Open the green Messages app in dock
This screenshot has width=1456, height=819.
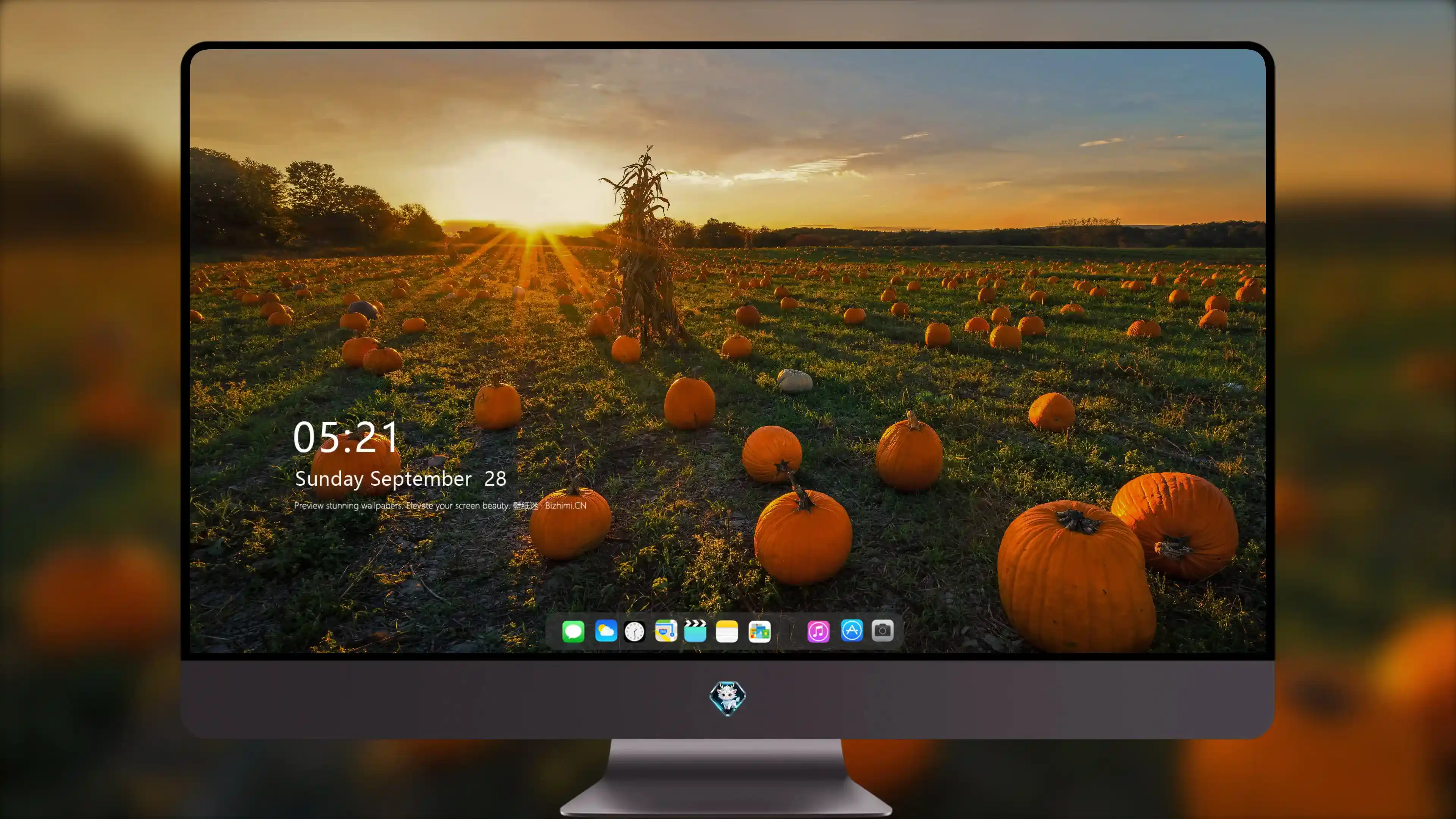(x=573, y=631)
